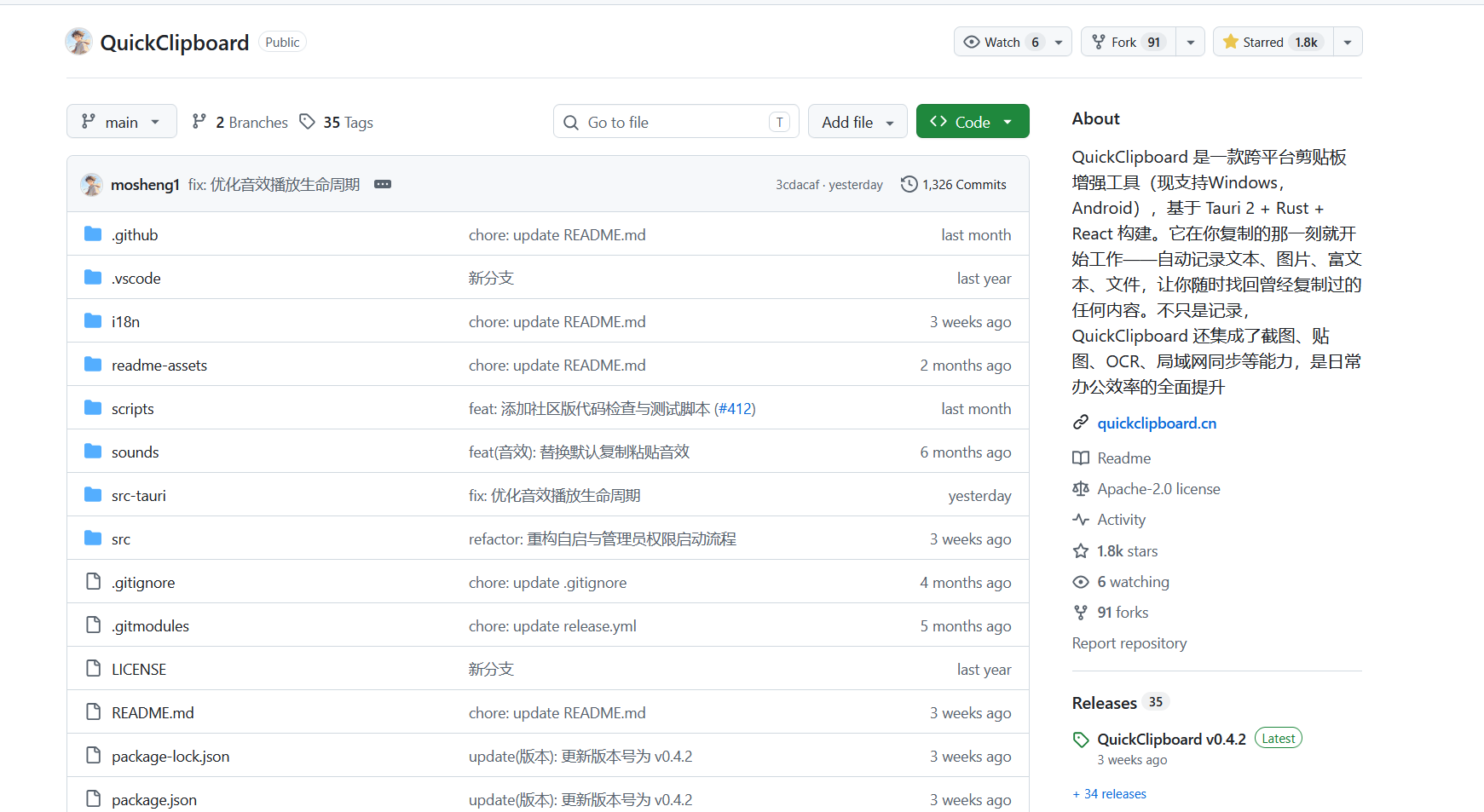Screen dimensions: 1484x812
Task: View the 35 Tags link
Action: [x=337, y=122]
